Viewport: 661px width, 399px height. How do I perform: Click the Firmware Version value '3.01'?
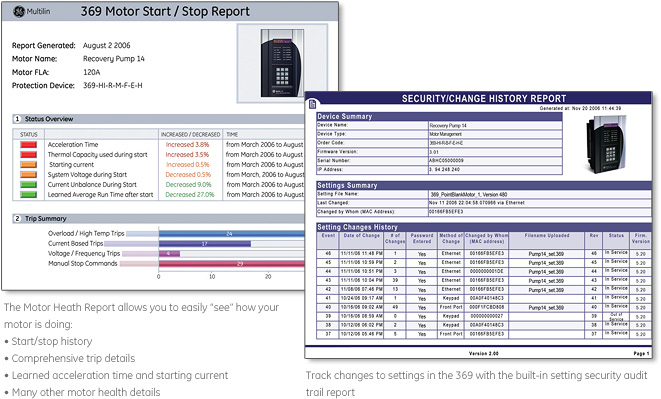click(434, 152)
